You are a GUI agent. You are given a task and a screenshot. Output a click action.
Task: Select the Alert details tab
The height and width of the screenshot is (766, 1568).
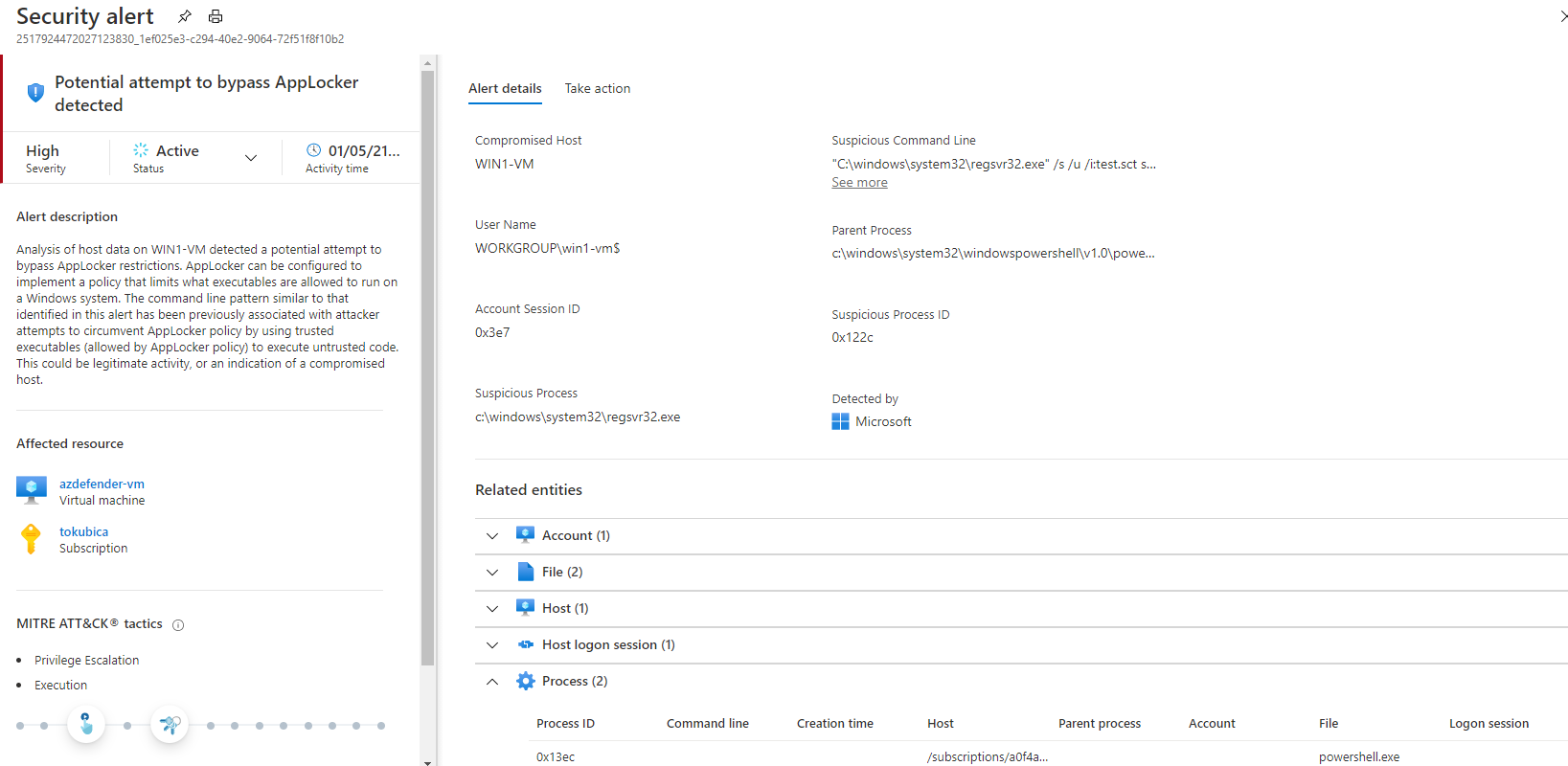click(505, 88)
